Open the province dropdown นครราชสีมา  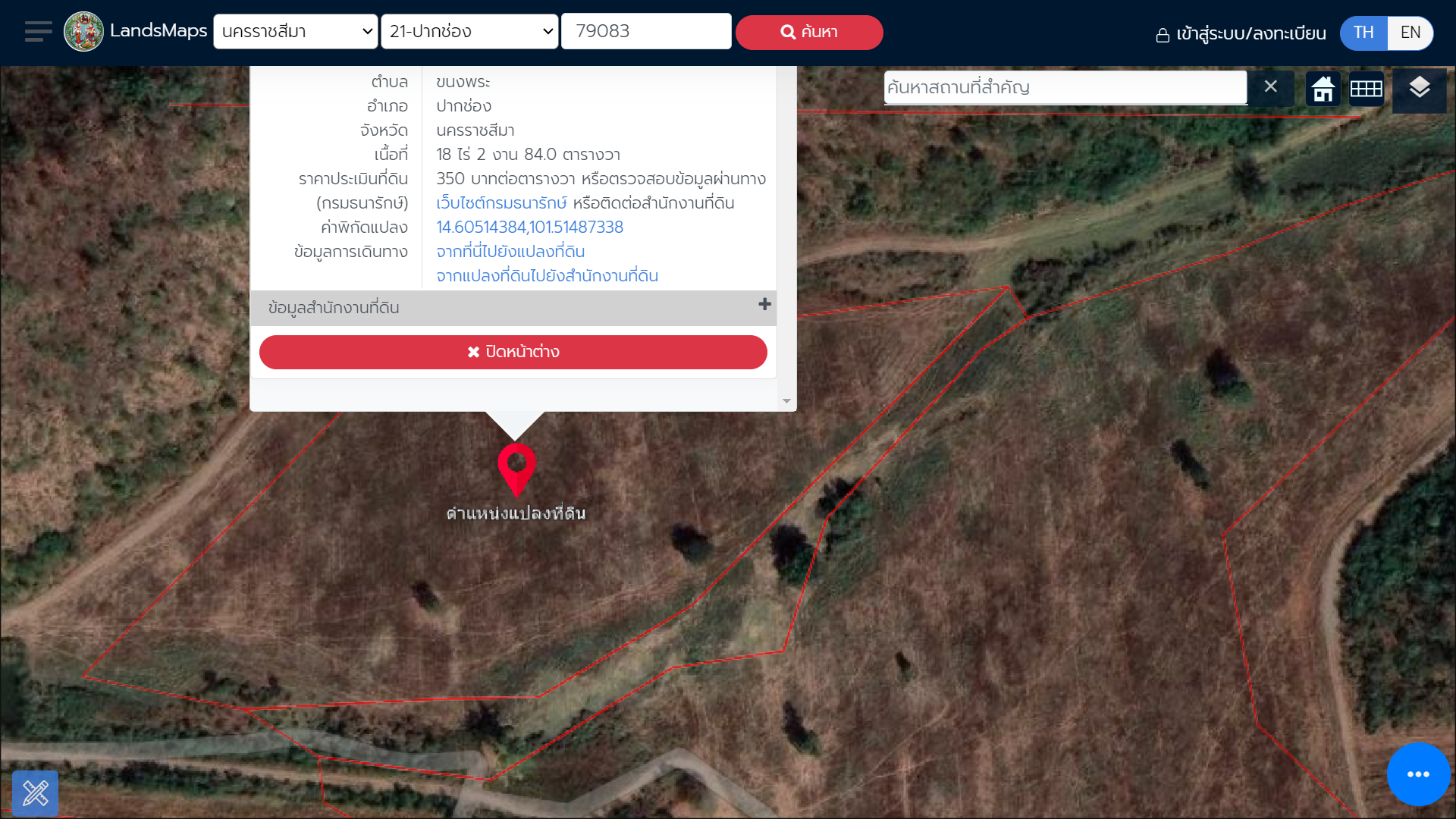(296, 32)
